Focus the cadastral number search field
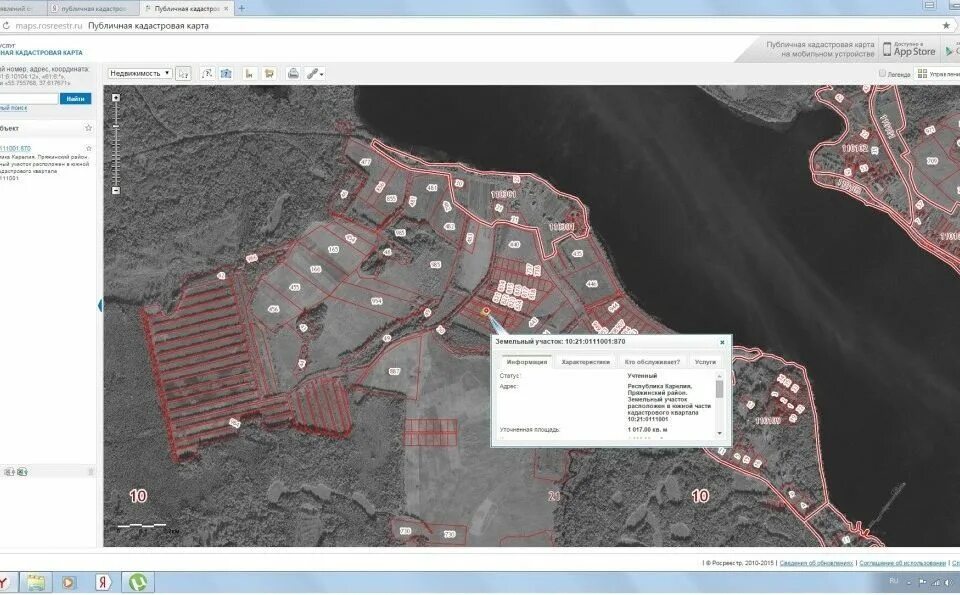The height and width of the screenshot is (595, 960). [28, 99]
